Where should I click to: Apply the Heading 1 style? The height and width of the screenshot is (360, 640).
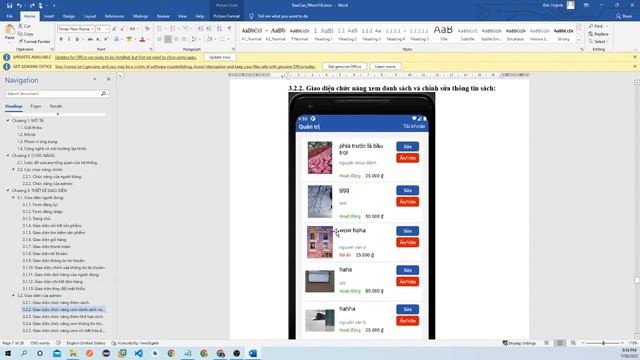click(323, 34)
